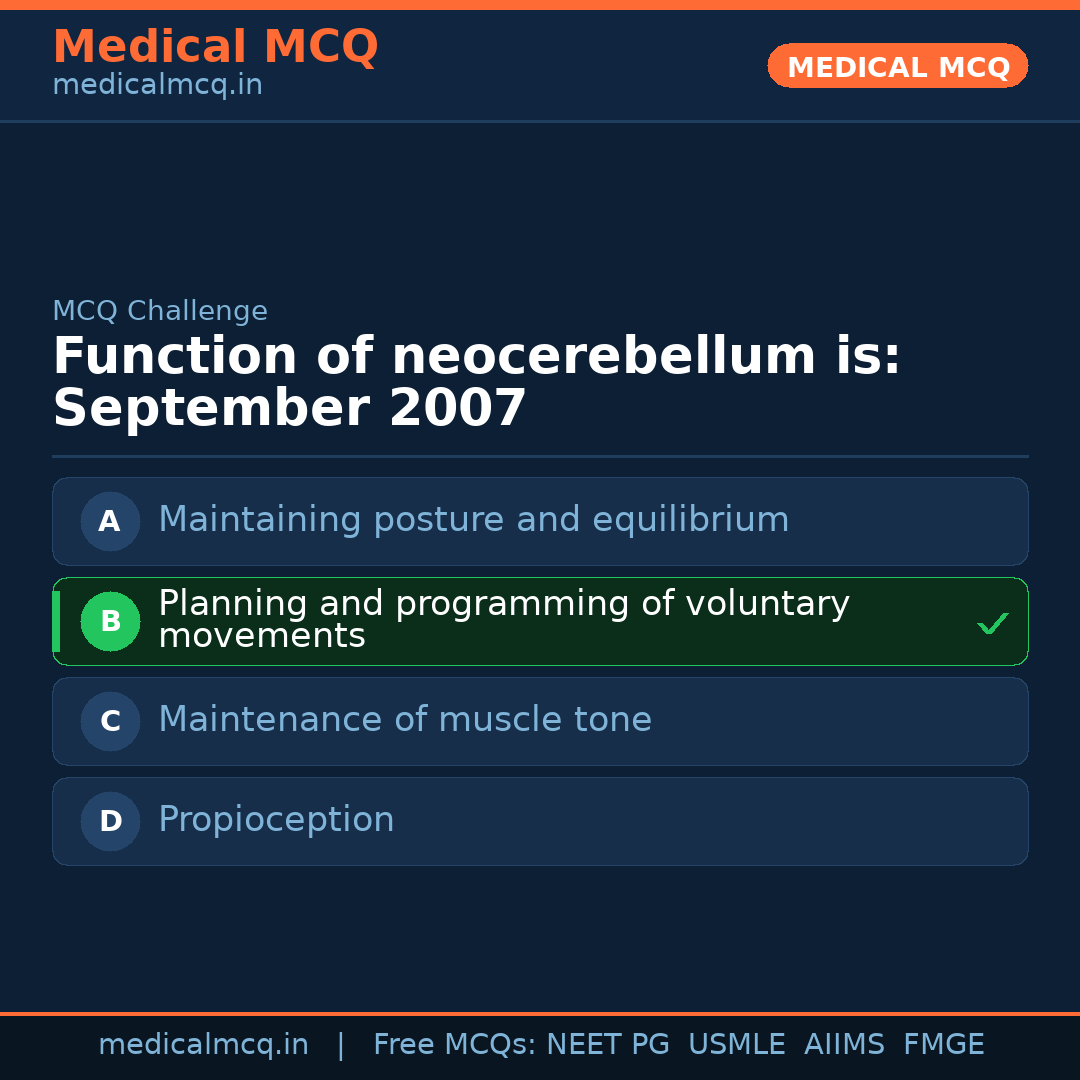Click the green letter B circle badge

[x=110, y=621]
